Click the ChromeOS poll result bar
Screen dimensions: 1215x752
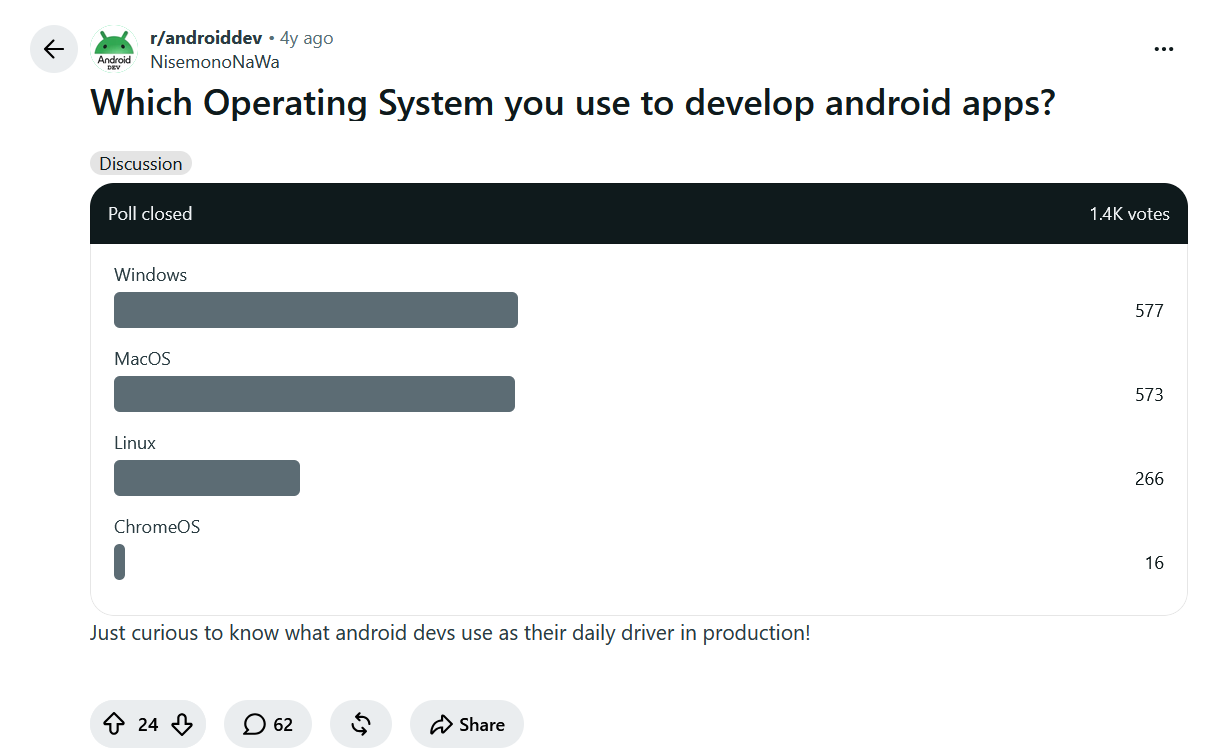tap(120, 562)
